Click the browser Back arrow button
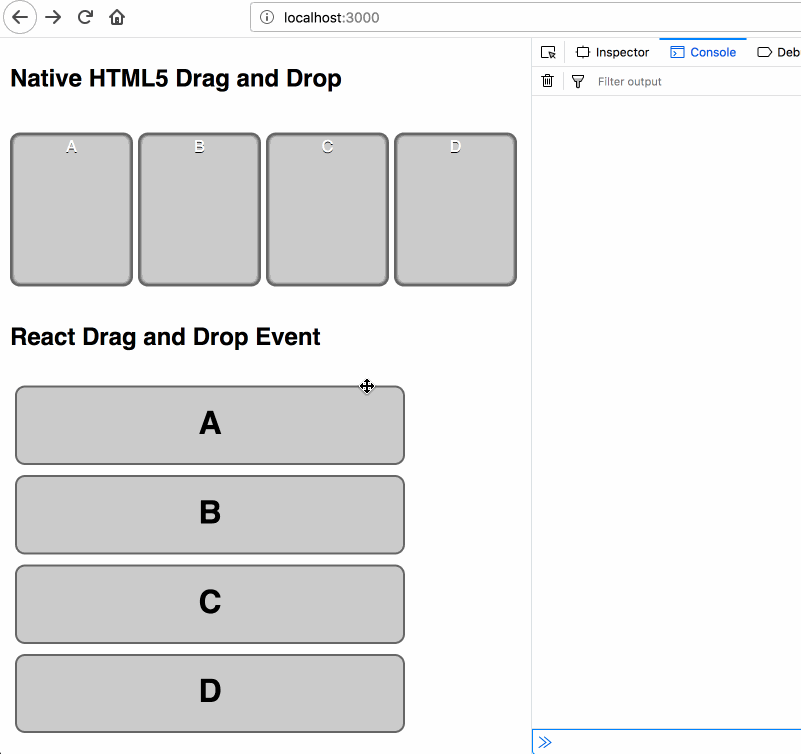The height and width of the screenshot is (754, 801). (20, 17)
